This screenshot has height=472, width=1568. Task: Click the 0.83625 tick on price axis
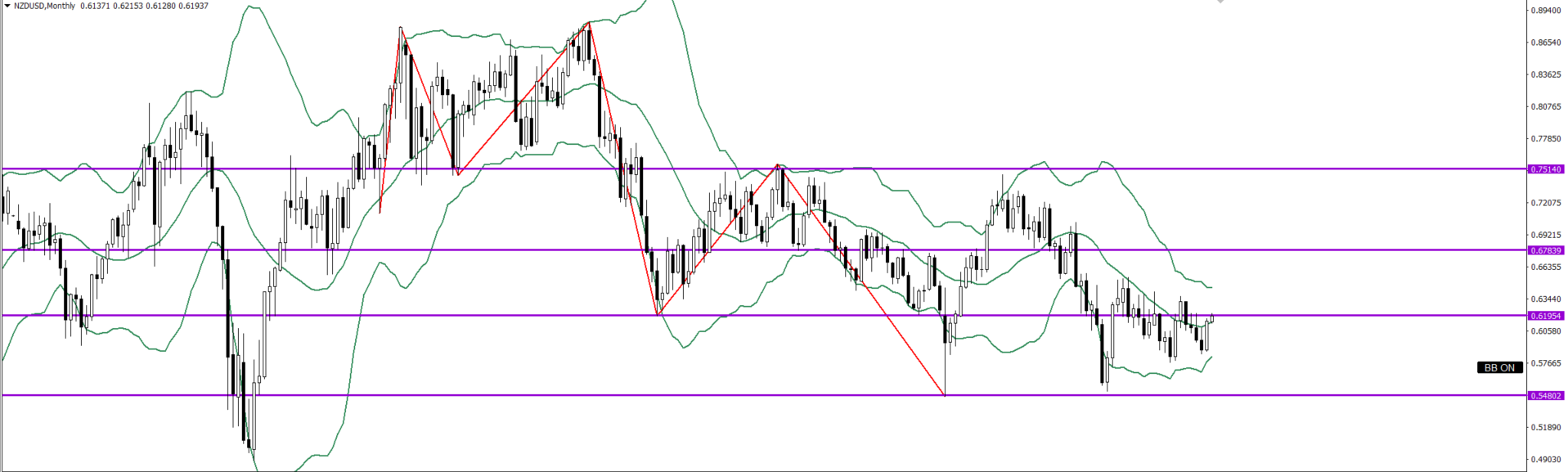pos(1545,74)
